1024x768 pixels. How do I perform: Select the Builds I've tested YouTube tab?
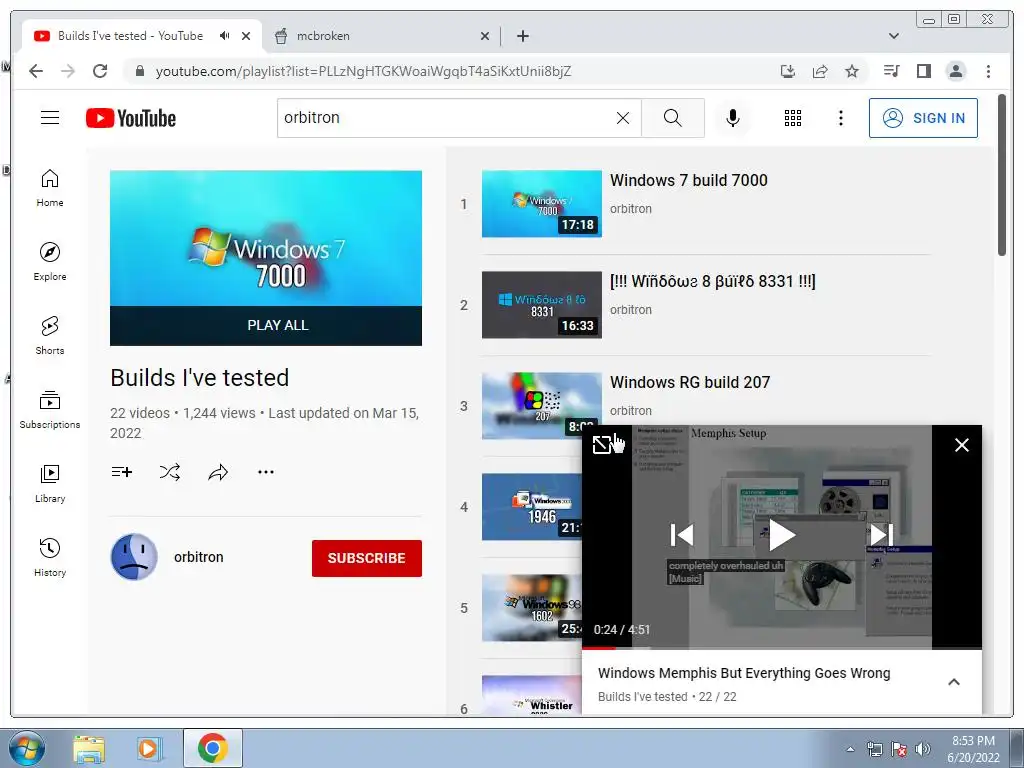tap(130, 36)
